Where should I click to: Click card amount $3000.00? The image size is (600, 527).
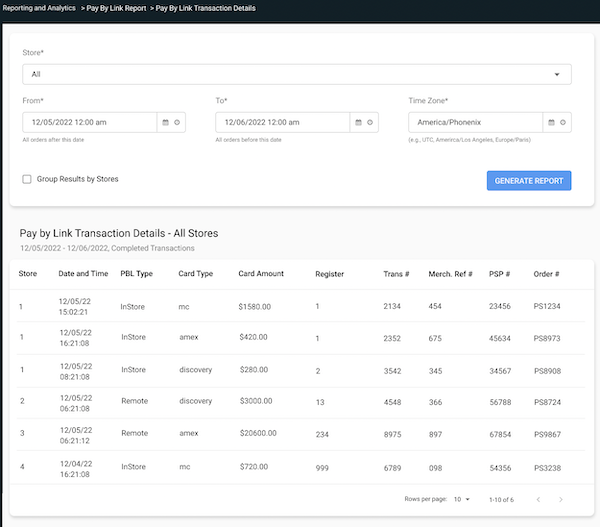point(256,401)
